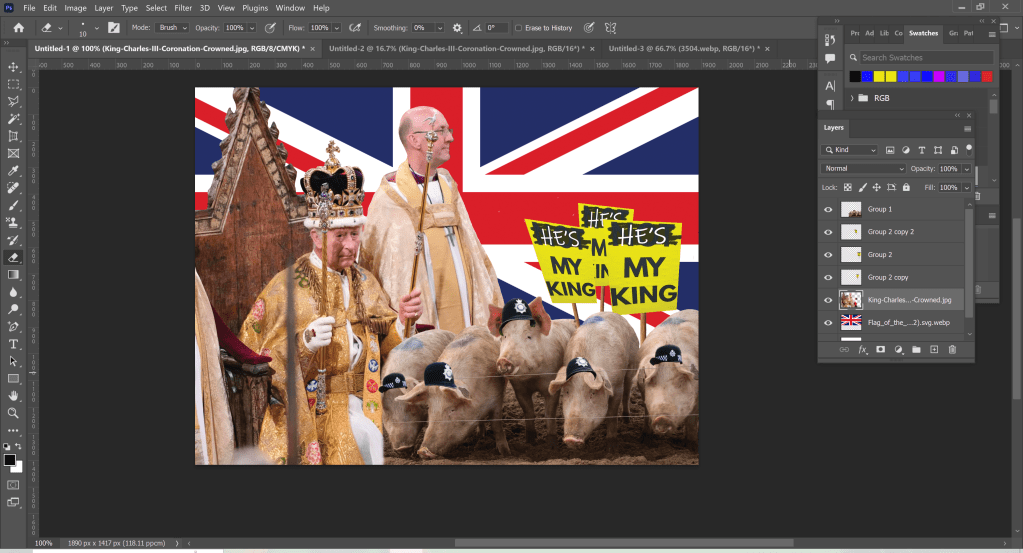Click the yellow swatch in Swatches panel

click(879, 76)
